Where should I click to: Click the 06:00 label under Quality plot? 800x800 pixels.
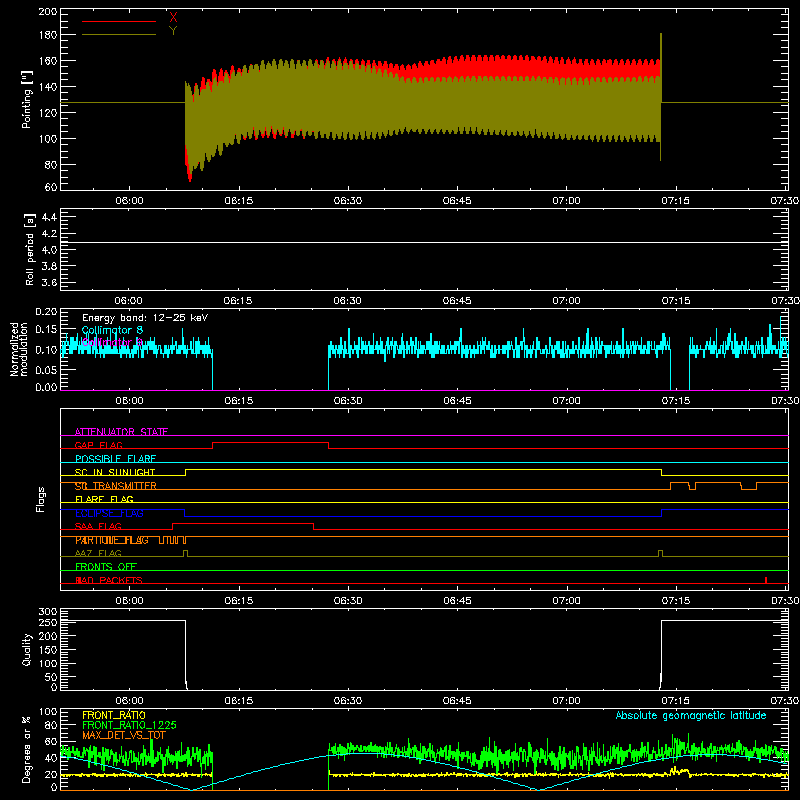(x=129, y=701)
